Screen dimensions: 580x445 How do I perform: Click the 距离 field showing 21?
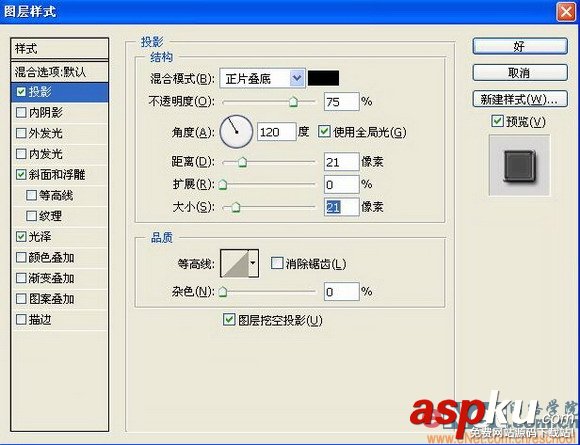pos(341,162)
